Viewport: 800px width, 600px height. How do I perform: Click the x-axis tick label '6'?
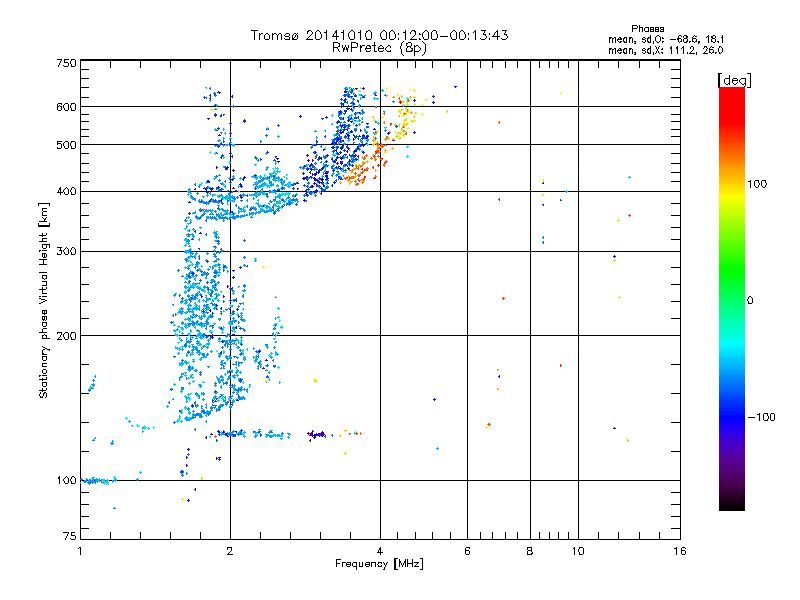pos(467,551)
